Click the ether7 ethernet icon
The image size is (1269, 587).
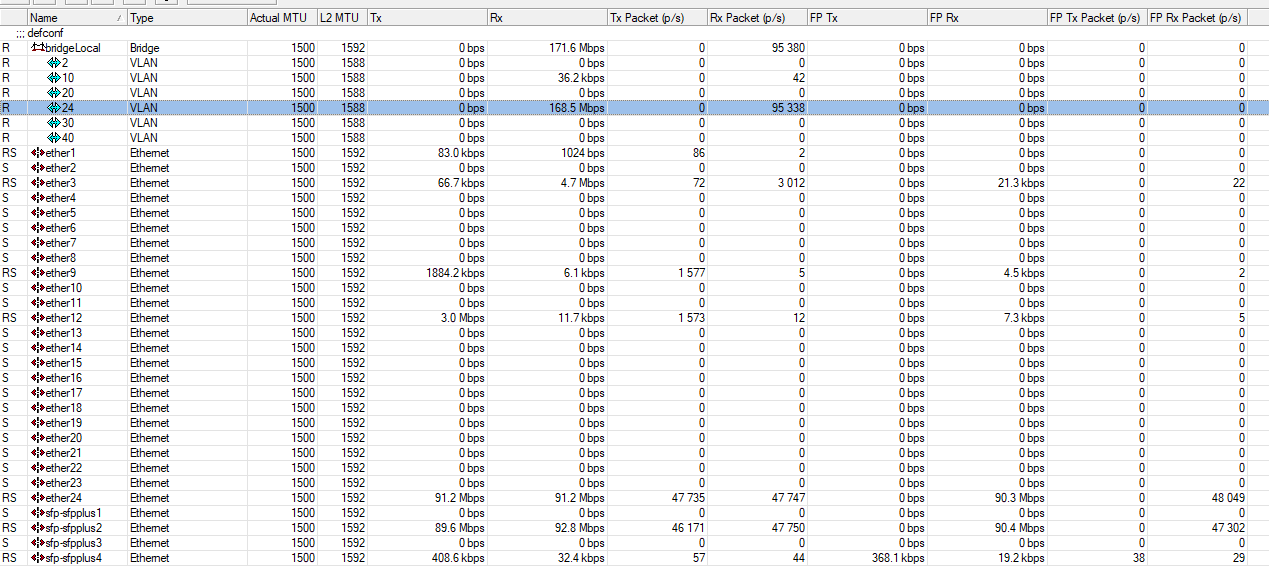point(38,243)
